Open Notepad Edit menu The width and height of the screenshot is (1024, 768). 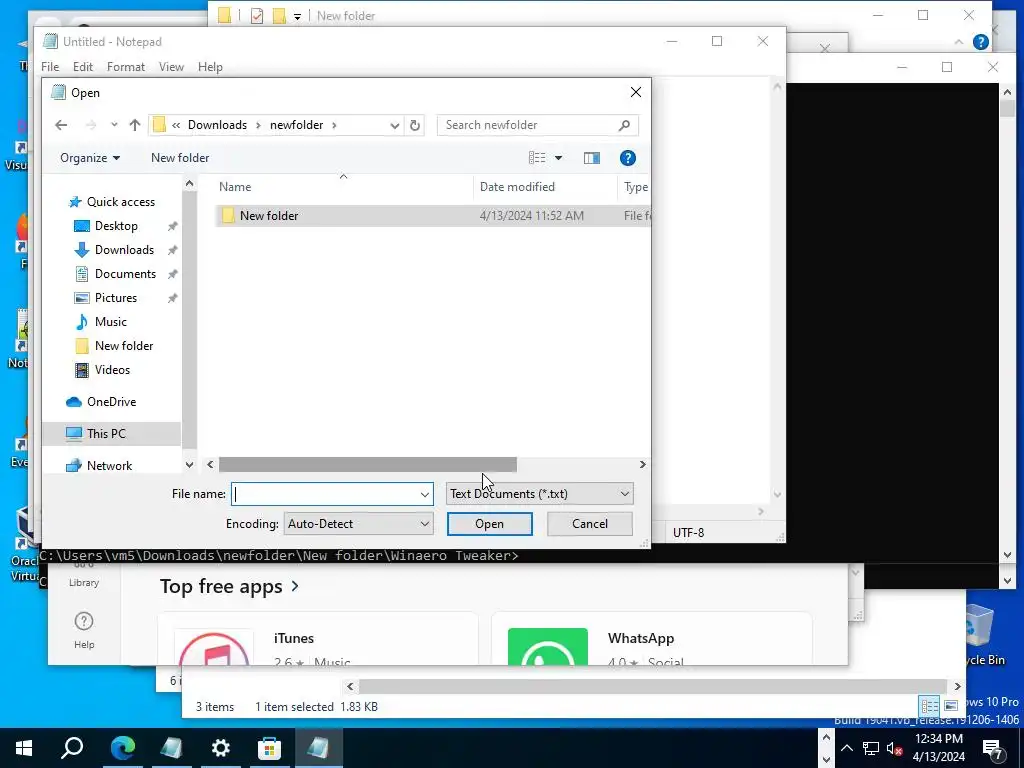point(82,67)
